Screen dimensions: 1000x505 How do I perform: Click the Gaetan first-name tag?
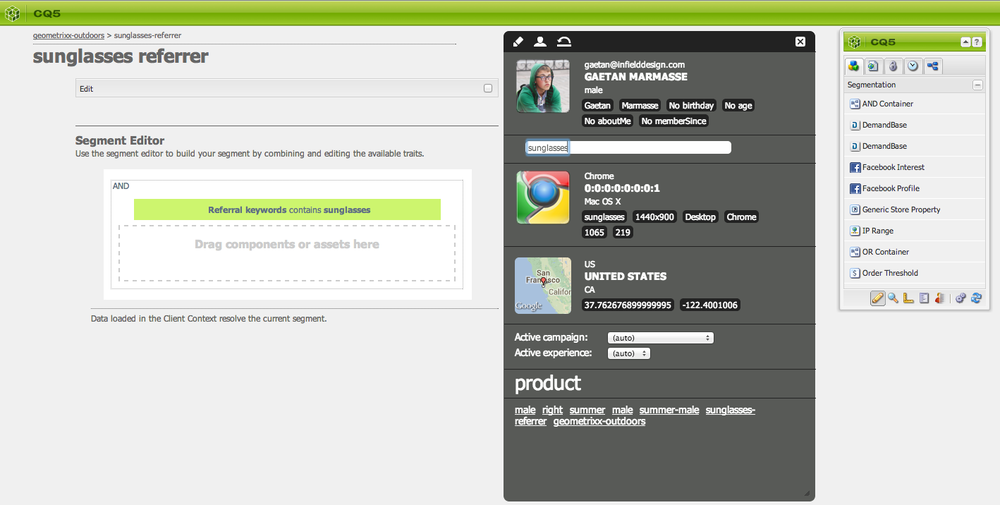(x=598, y=106)
